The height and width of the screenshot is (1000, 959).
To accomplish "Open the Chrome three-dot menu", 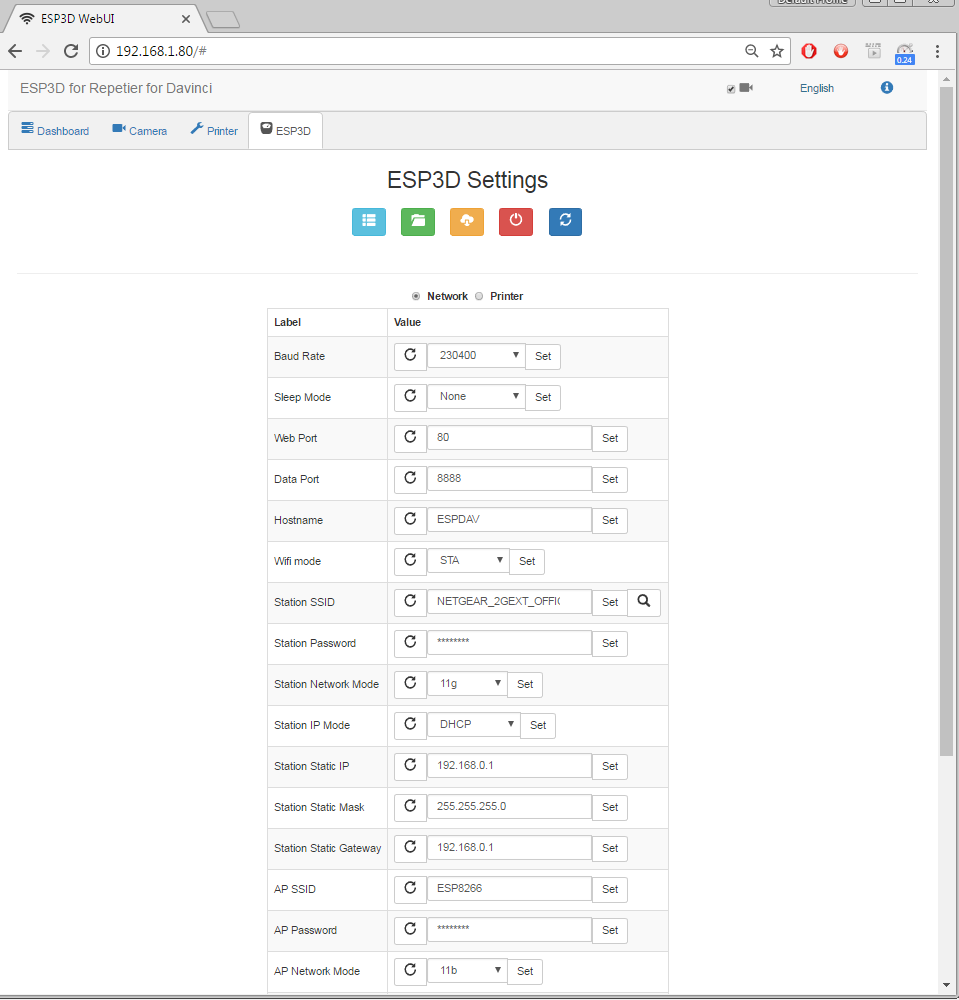I will 937,51.
